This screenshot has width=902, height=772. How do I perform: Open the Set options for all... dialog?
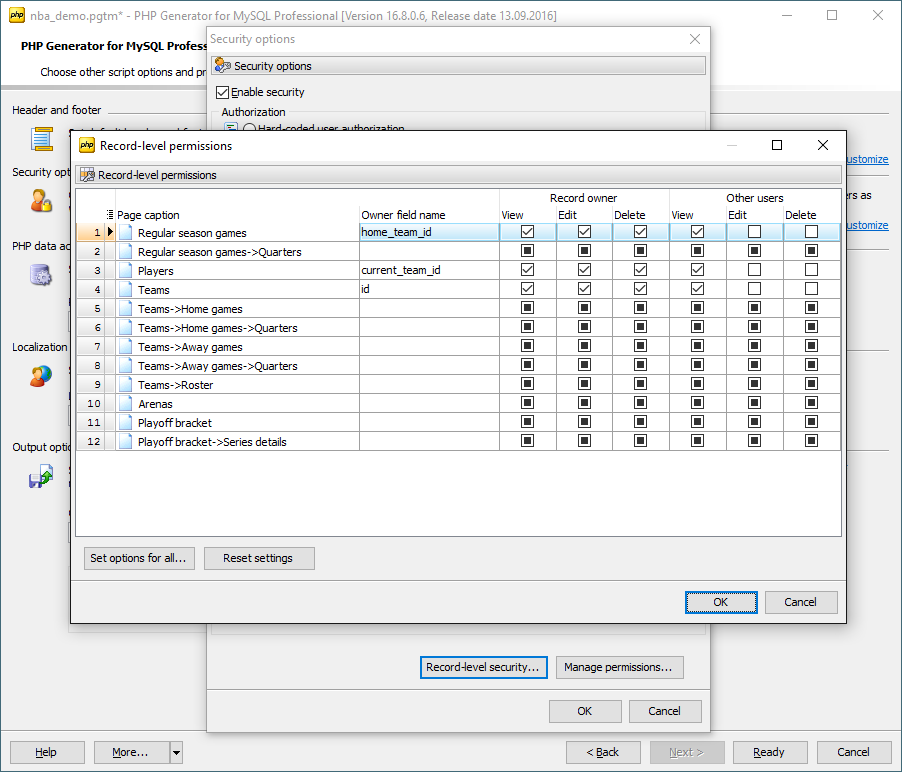pos(138,558)
